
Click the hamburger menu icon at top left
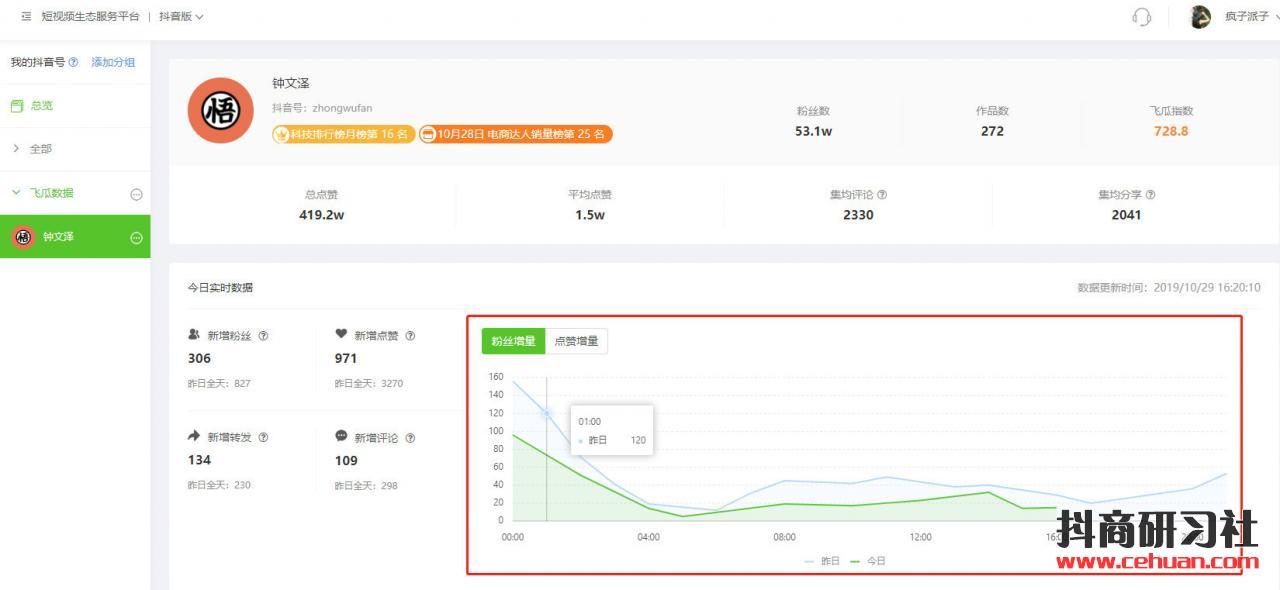(26, 17)
